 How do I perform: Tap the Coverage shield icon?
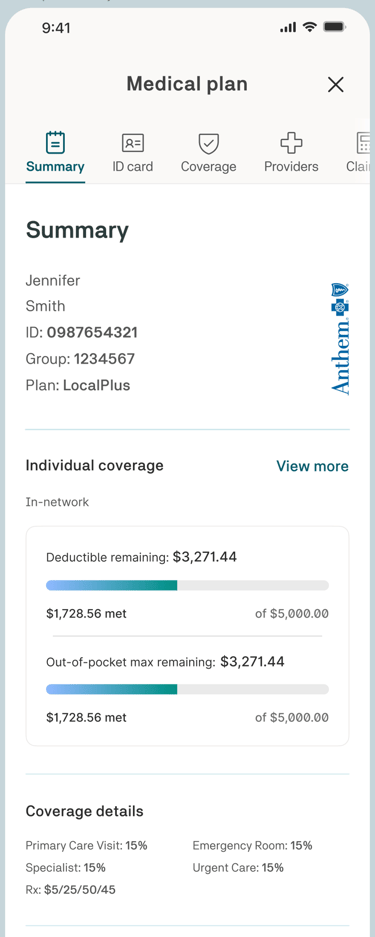pos(208,143)
